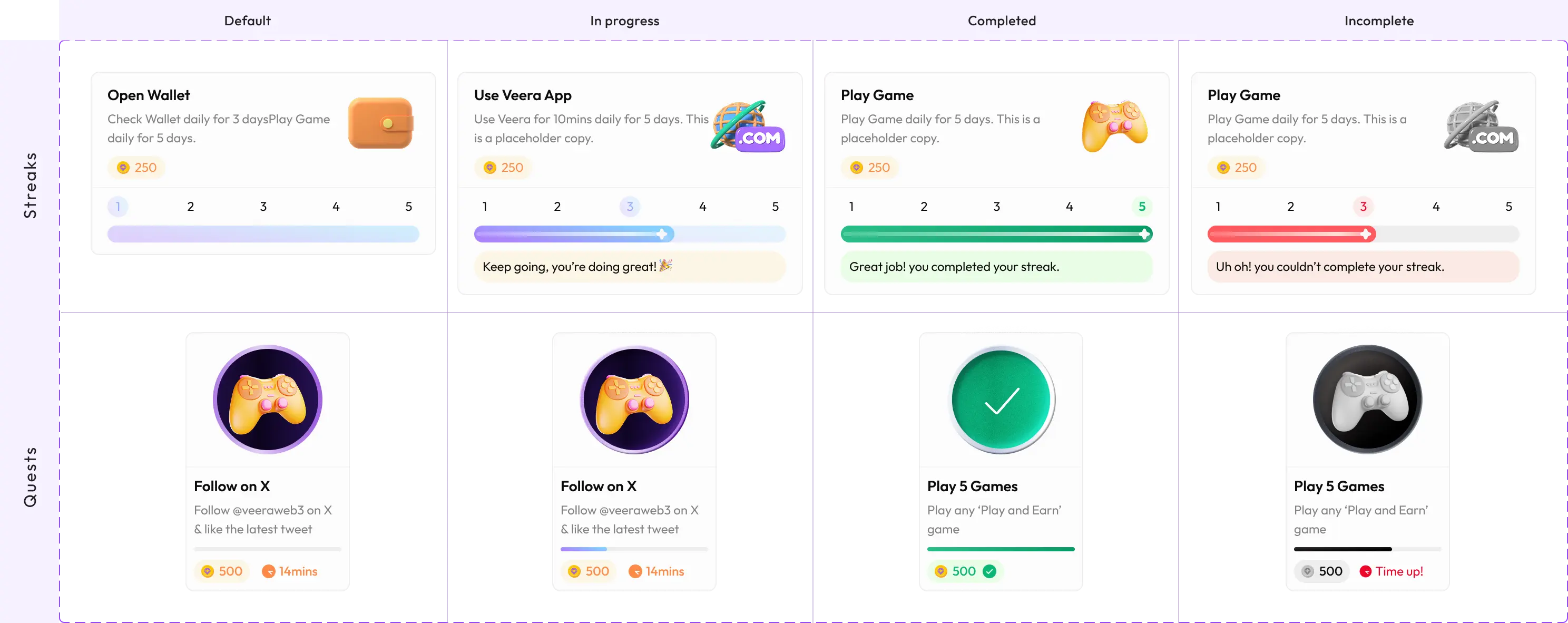The image size is (1568, 623).
Task: Select highlighted day 3 in Use Veera App streak
Action: 630,207
